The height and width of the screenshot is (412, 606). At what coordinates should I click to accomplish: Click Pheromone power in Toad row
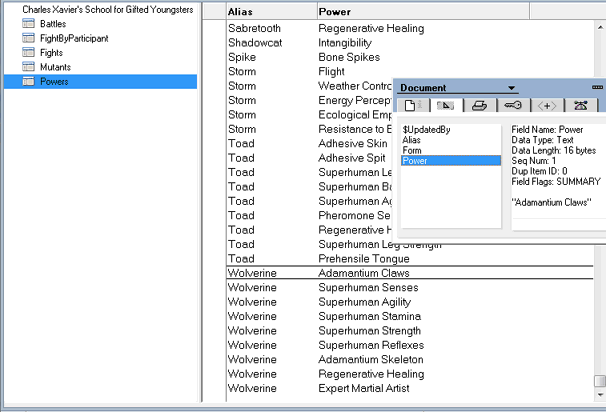(354, 215)
